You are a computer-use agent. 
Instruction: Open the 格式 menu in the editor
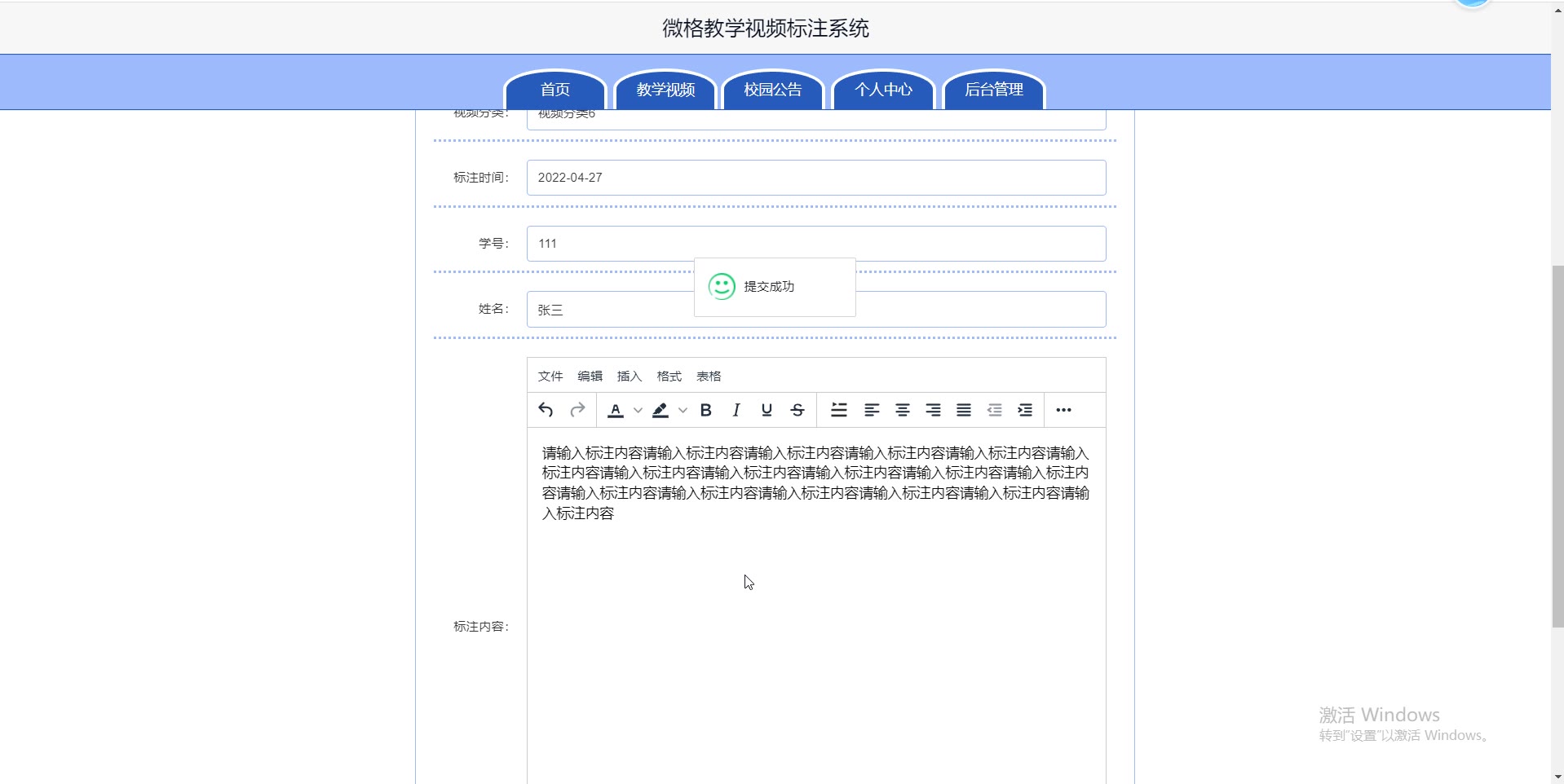tap(669, 376)
